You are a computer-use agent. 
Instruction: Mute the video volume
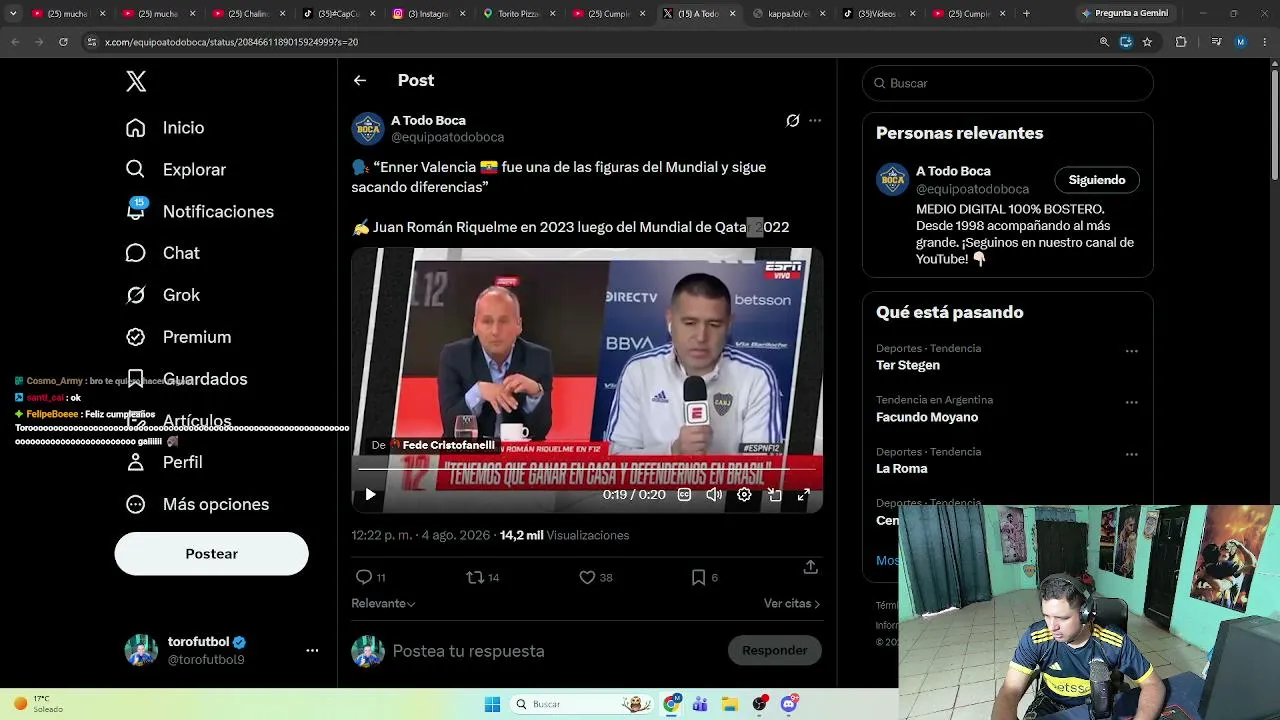714,494
